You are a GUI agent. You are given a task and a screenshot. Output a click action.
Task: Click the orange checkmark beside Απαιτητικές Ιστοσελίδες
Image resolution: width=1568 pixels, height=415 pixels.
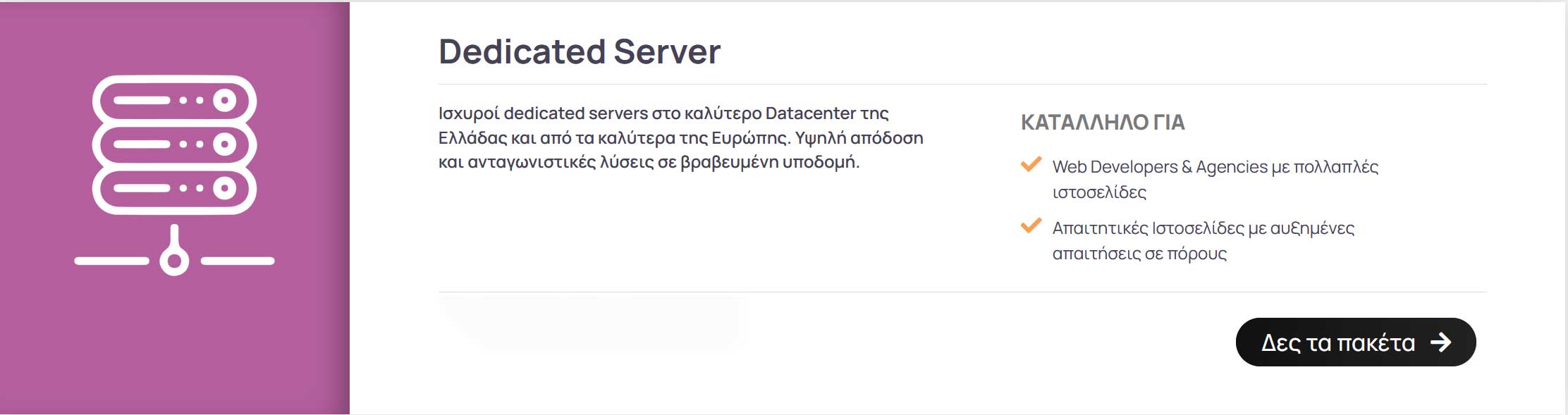tap(1031, 226)
